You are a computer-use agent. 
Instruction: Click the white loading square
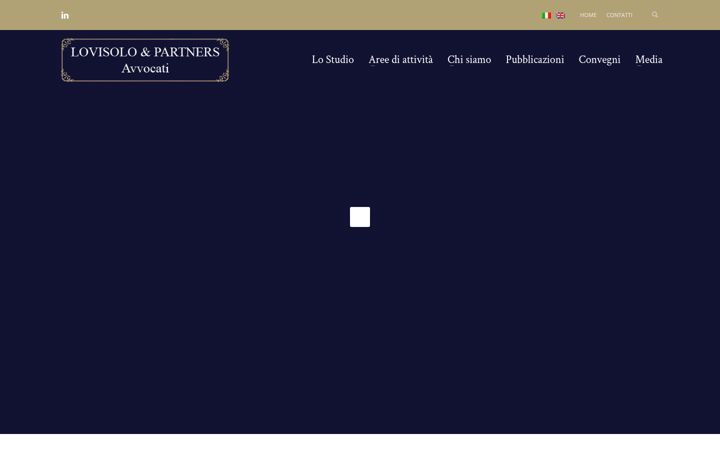pos(360,217)
